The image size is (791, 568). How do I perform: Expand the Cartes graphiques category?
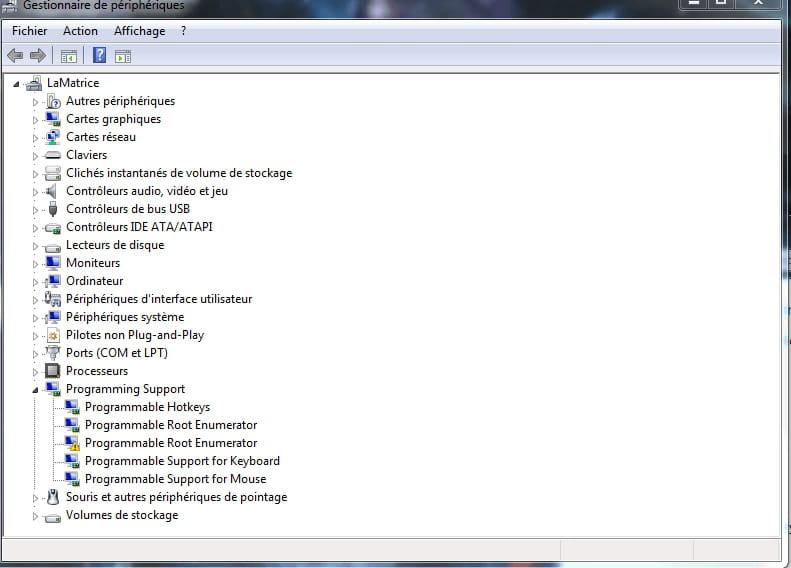[35, 120]
